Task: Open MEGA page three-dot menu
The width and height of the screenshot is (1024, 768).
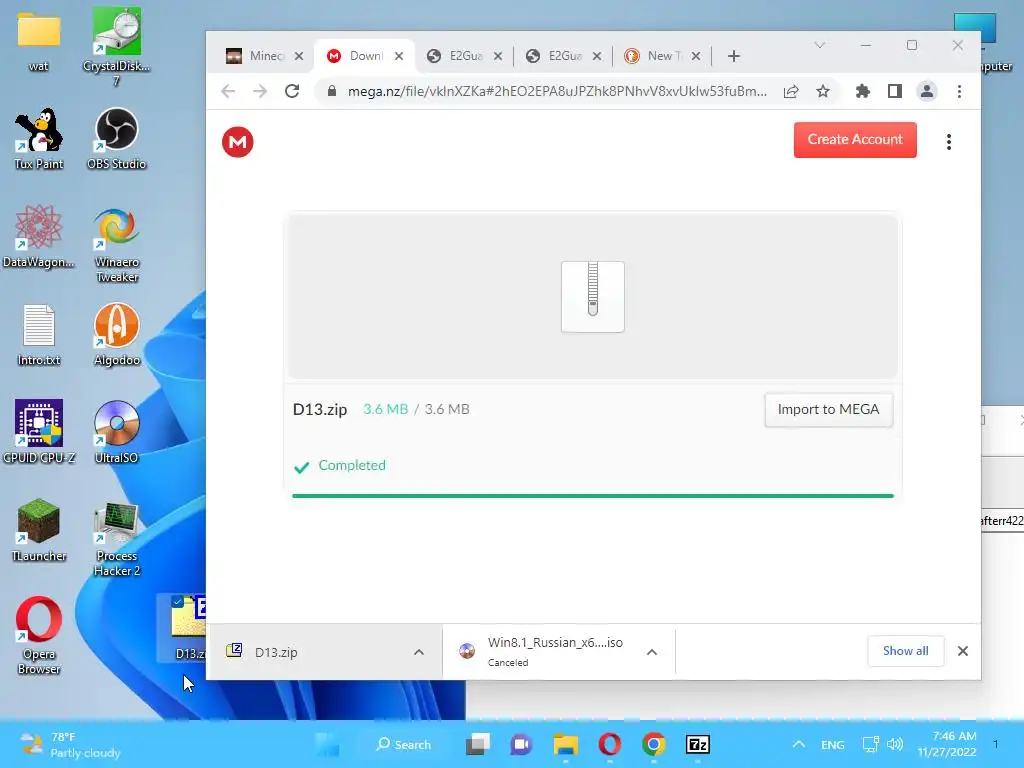Action: (949, 142)
